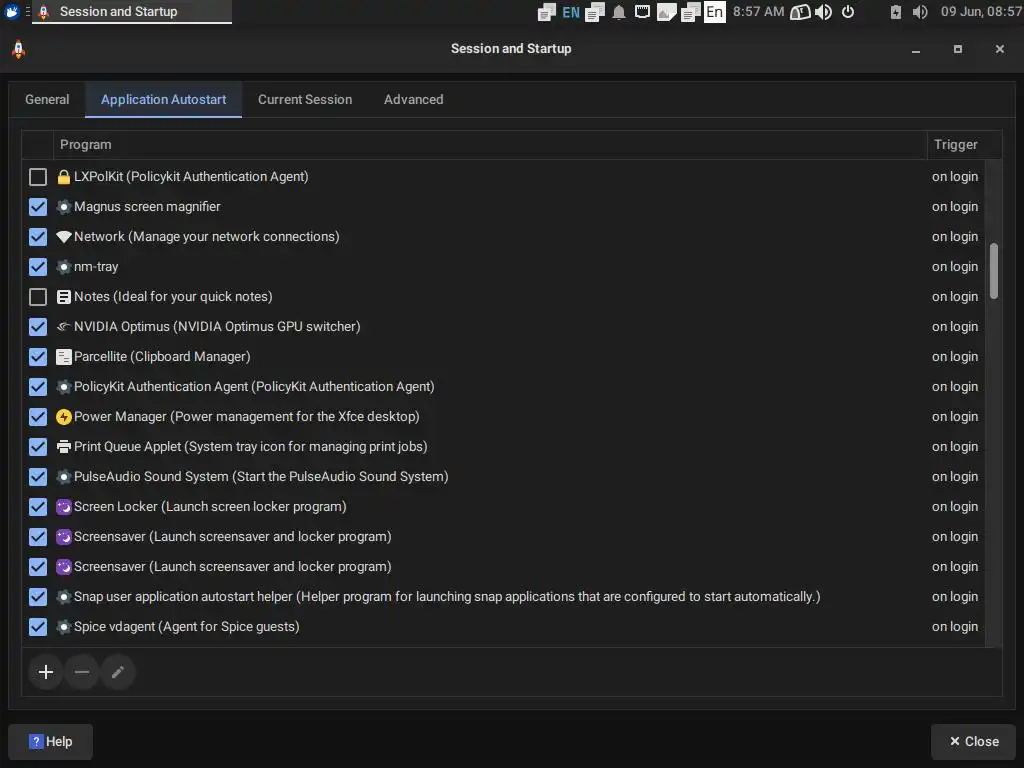Click the NVIDIA Optimus row icon
The image size is (1024, 768).
tap(63, 327)
